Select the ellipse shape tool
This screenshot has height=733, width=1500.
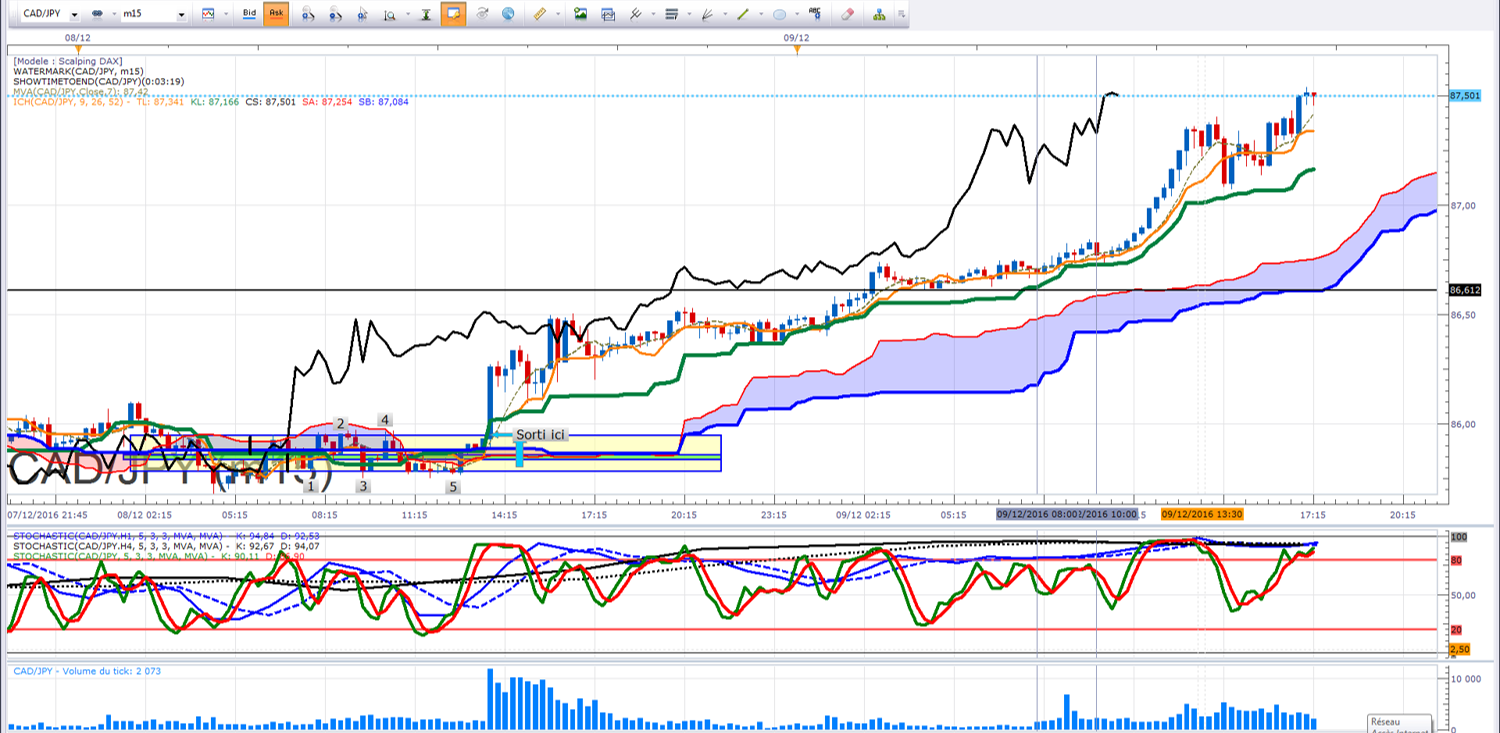pos(780,14)
